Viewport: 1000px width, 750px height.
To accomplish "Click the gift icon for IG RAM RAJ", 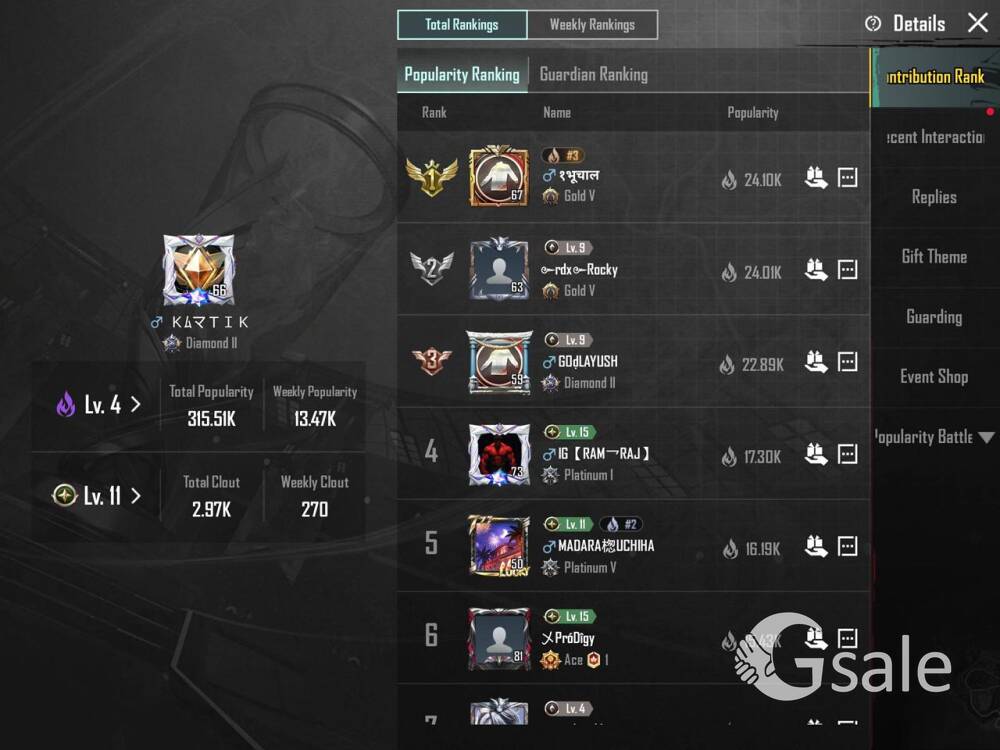I will pos(816,454).
